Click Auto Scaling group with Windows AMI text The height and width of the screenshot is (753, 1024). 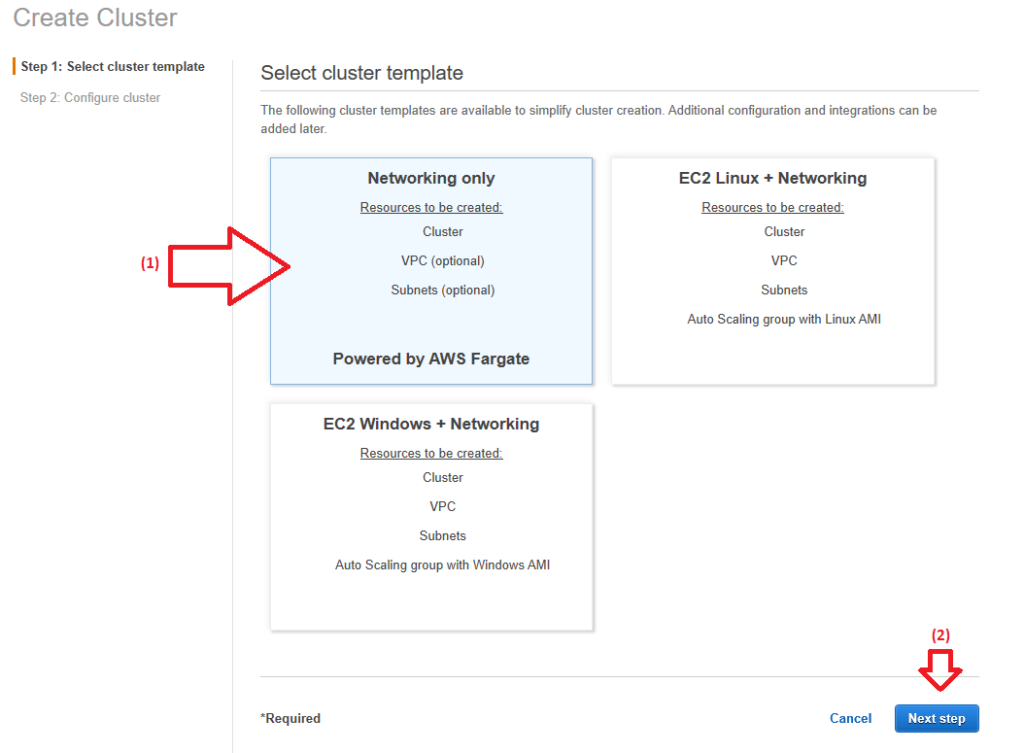442,565
